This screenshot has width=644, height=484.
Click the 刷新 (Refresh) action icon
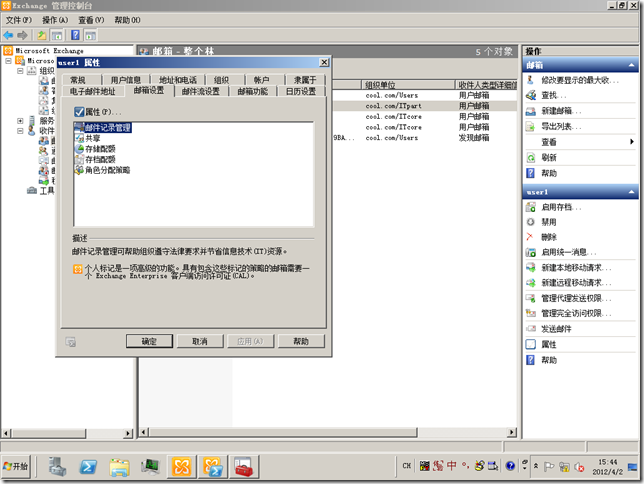[531, 158]
